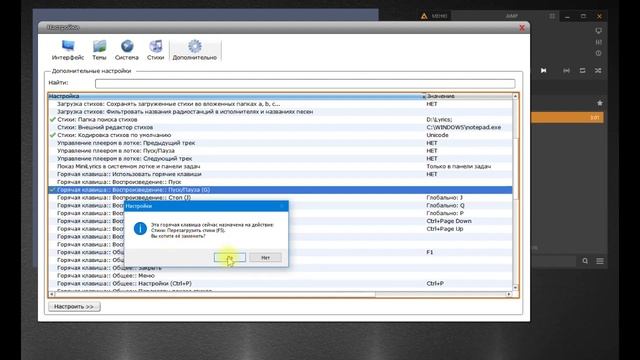640x360 pixels.
Task: Select the Дополнительно tab
Action: 195,50
